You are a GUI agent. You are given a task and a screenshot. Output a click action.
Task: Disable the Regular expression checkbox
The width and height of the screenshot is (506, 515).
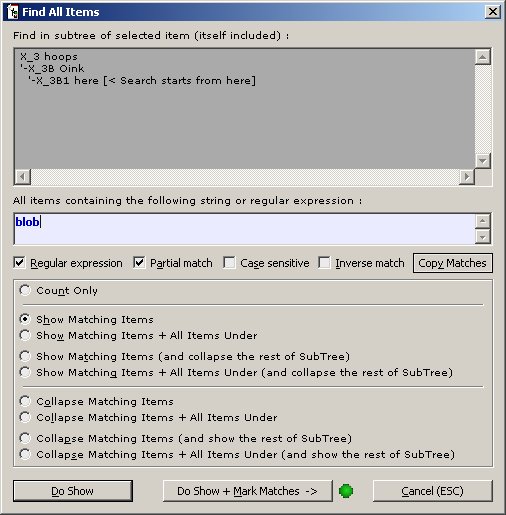tap(20, 263)
